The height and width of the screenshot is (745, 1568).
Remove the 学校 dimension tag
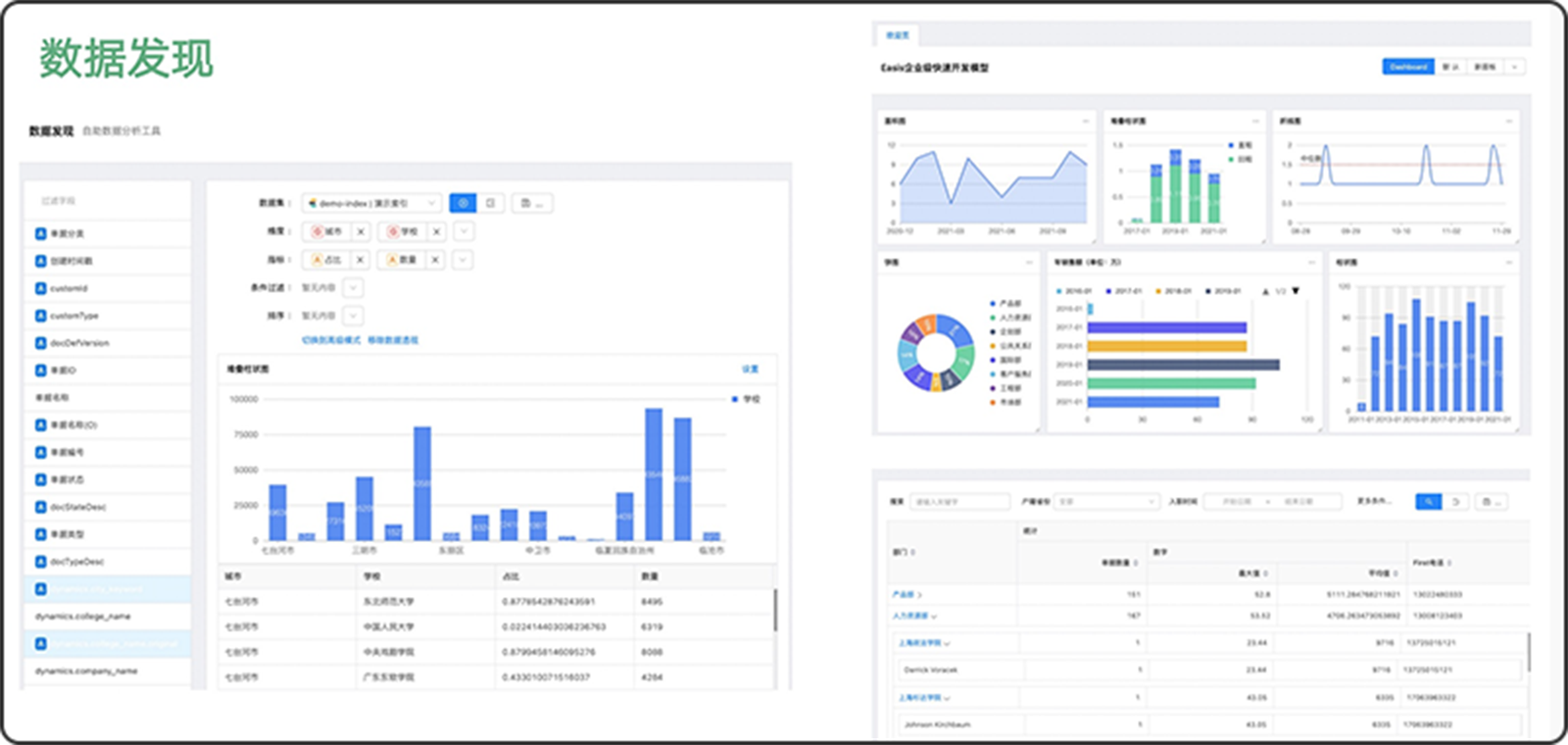coord(436,232)
